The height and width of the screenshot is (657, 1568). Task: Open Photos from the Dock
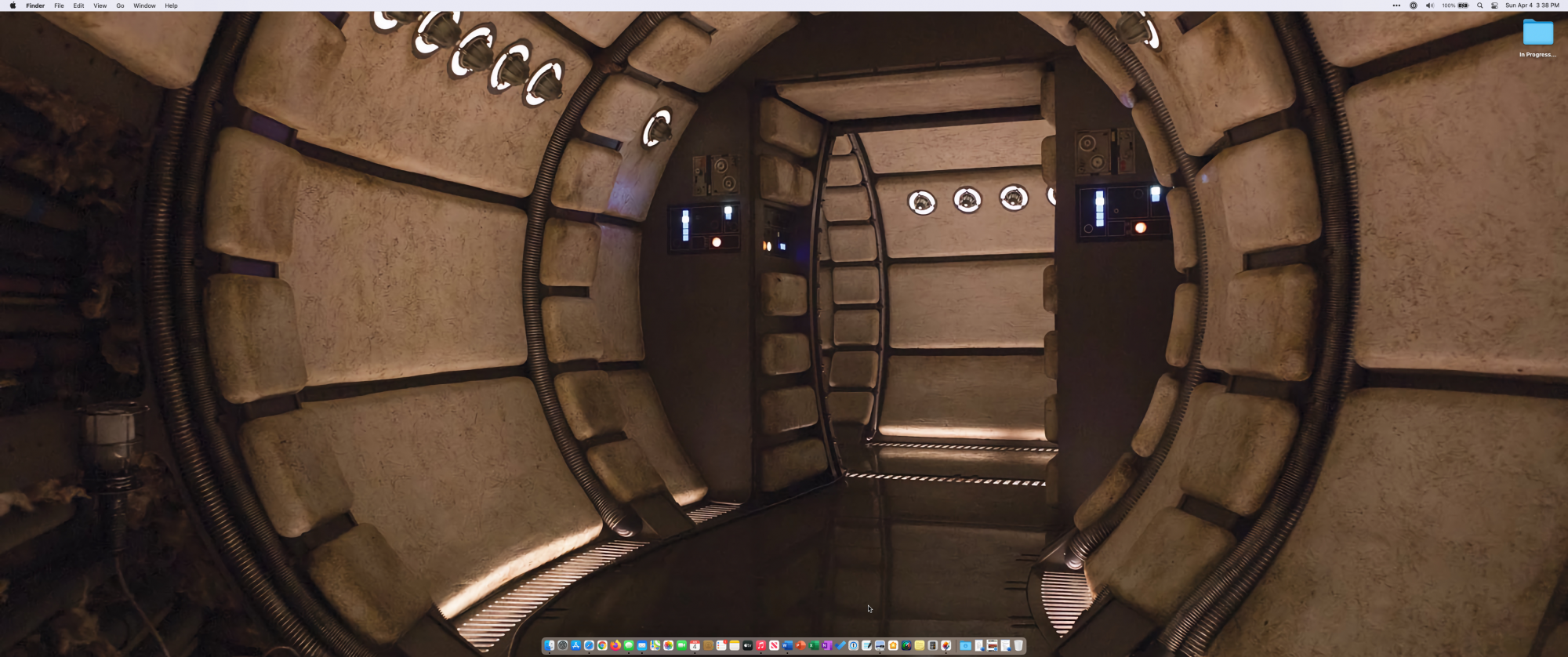[668, 645]
